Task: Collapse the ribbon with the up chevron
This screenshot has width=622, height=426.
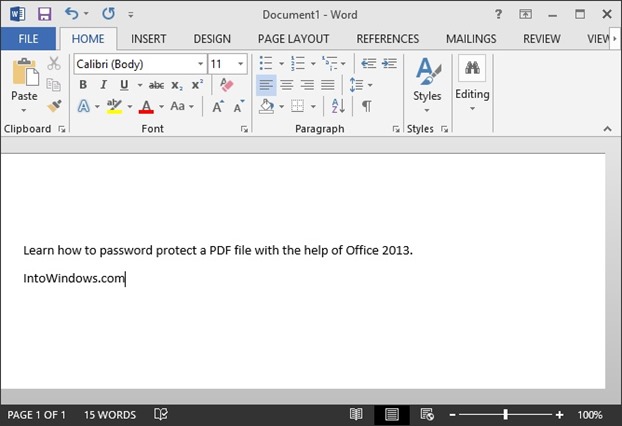Action: pyautogui.click(x=607, y=129)
